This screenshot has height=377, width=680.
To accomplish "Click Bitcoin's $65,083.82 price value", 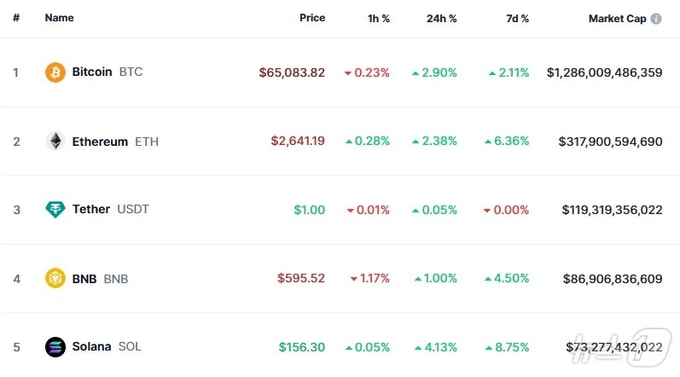I will [292, 72].
